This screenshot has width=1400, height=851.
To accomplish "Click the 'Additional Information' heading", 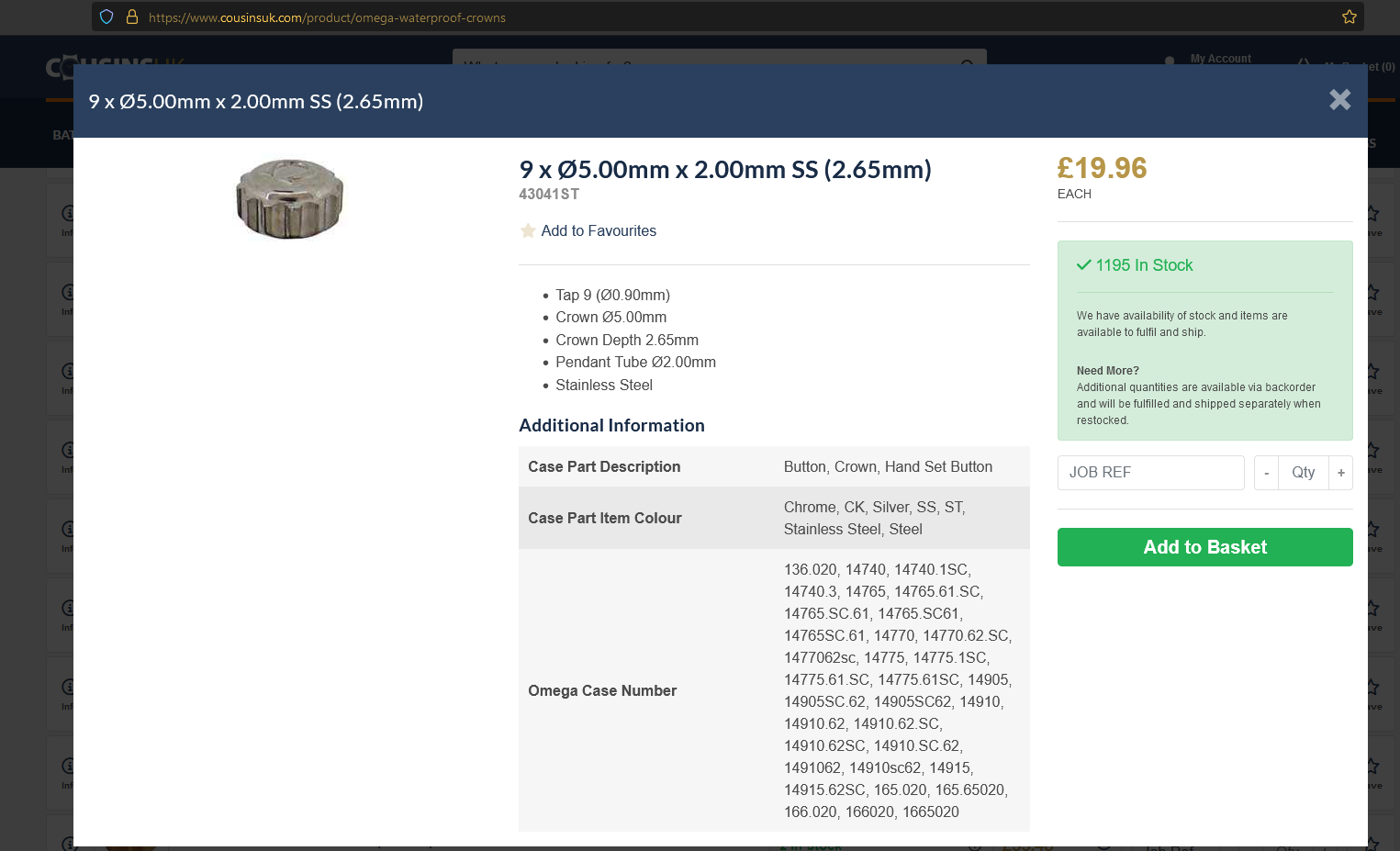I will [611, 425].
